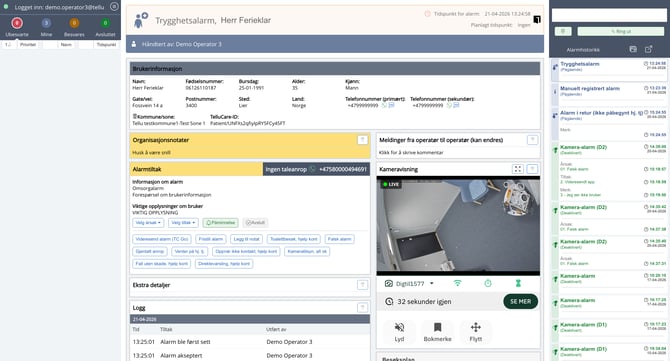670x361 pixels.
Task: Open the Ubesvarte alarms tab
Action: click(17, 26)
